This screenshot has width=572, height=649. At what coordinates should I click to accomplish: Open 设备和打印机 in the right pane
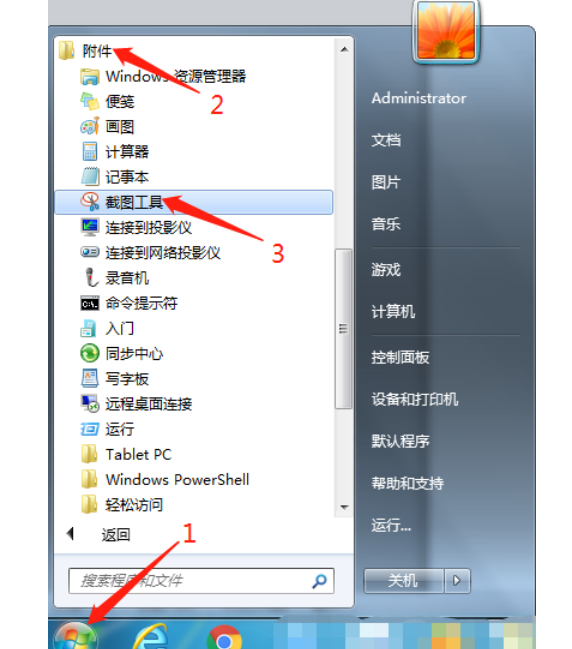(x=415, y=399)
